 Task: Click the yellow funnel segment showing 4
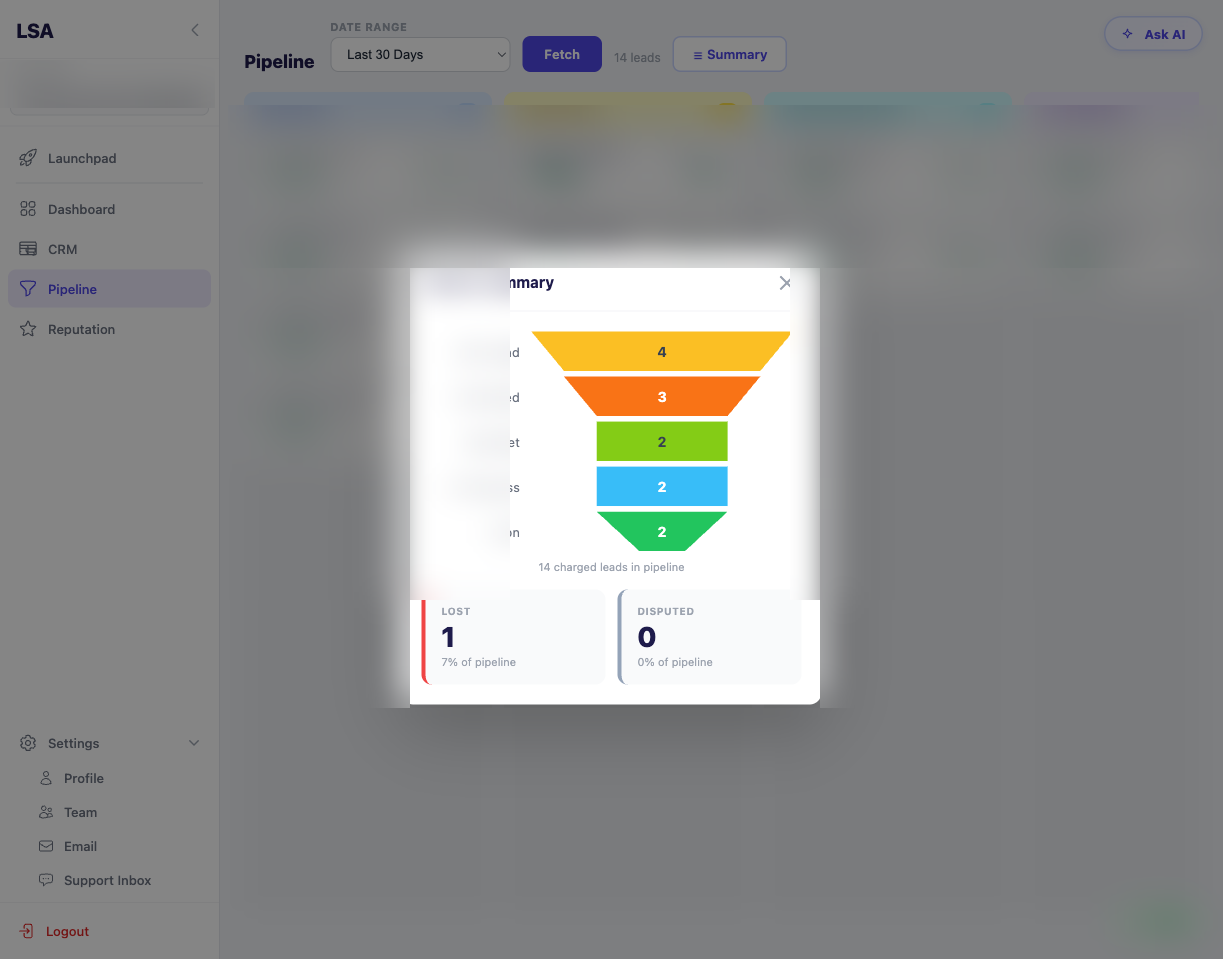coord(662,352)
